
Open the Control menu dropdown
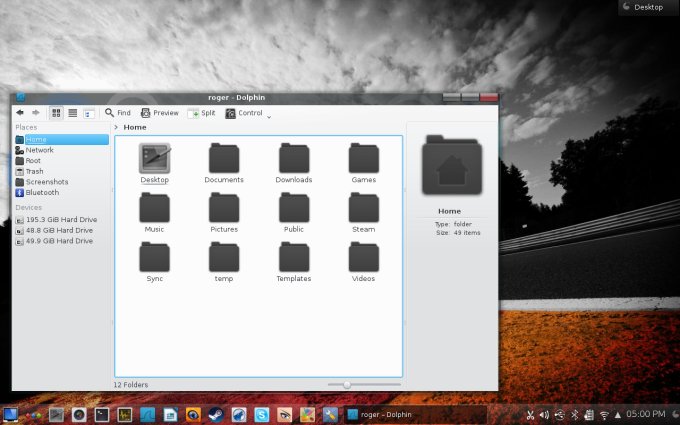pos(245,113)
